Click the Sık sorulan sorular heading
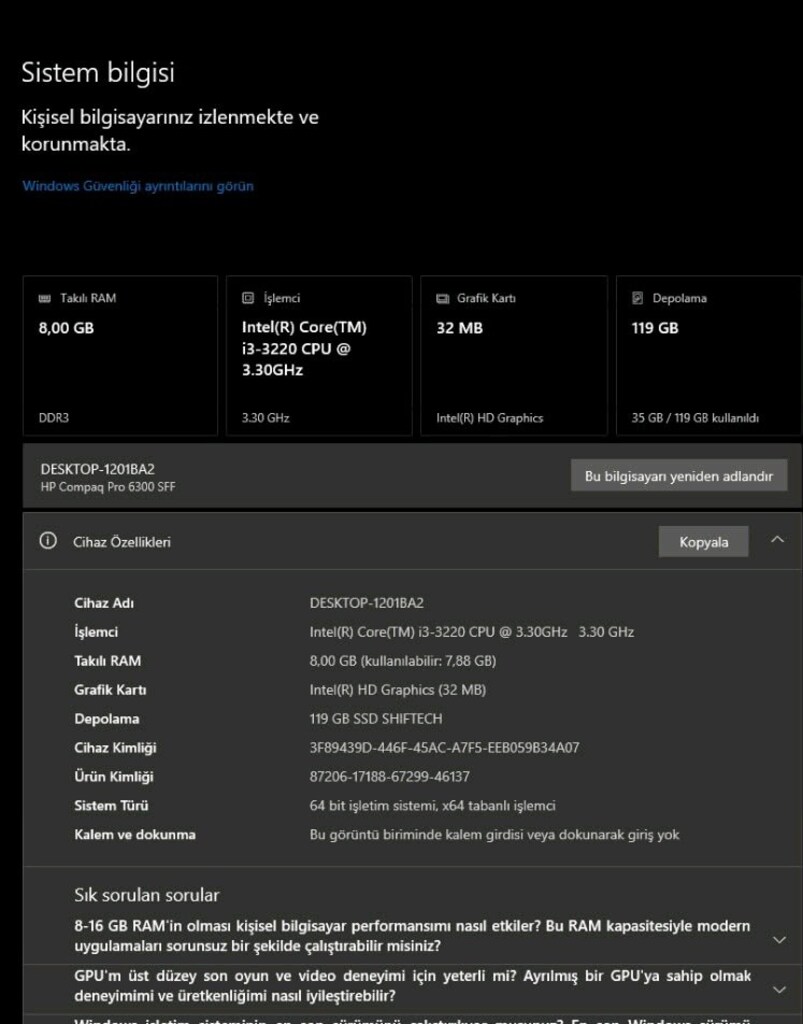 [146, 895]
